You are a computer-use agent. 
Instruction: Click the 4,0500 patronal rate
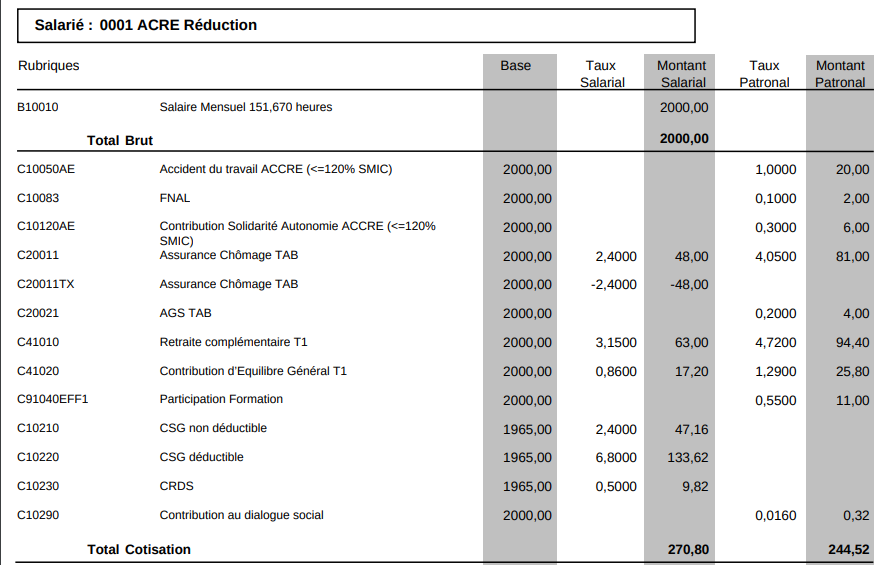[x=776, y=257]
